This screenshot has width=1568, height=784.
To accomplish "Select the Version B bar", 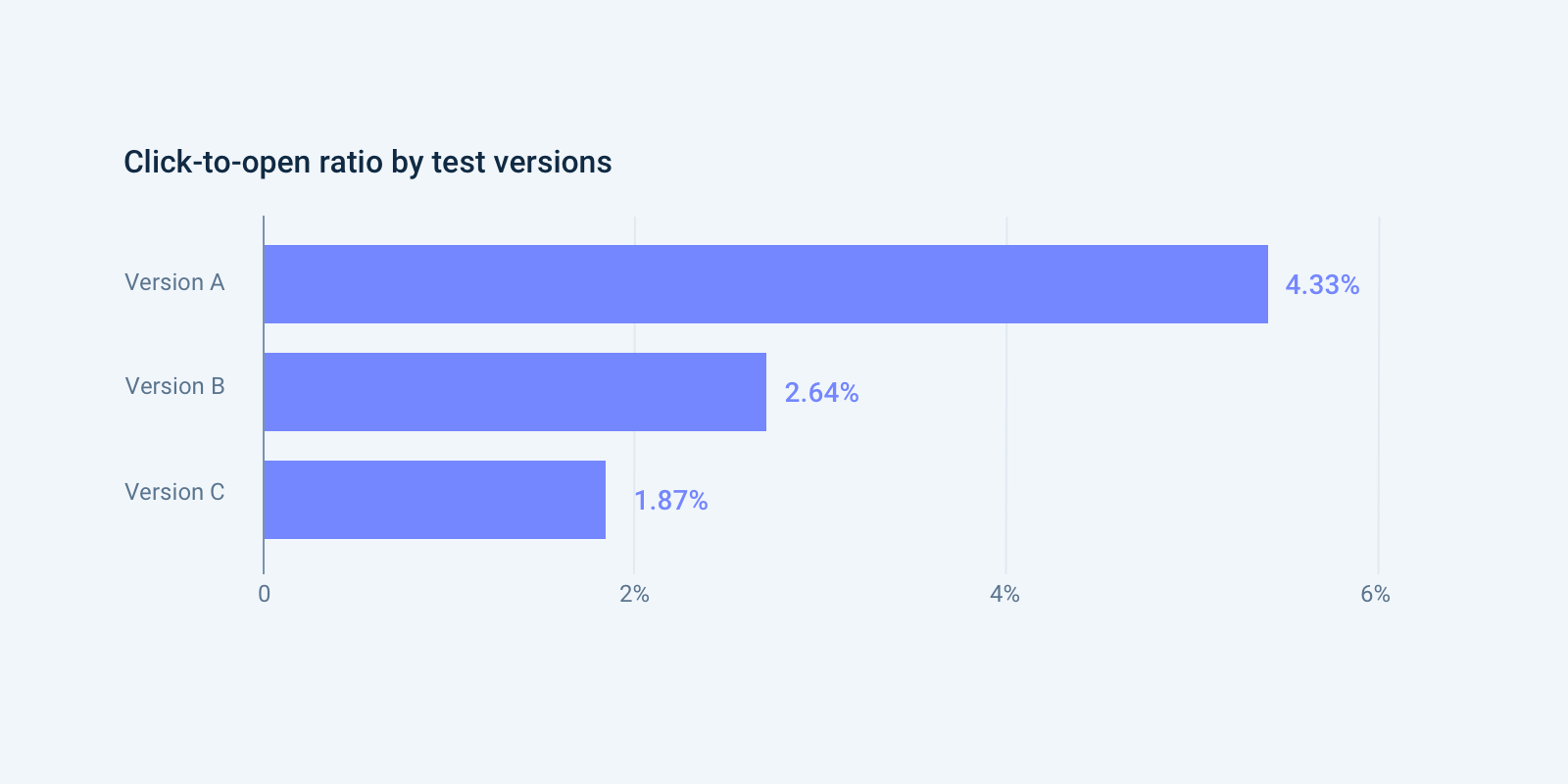I will (514, 392).
